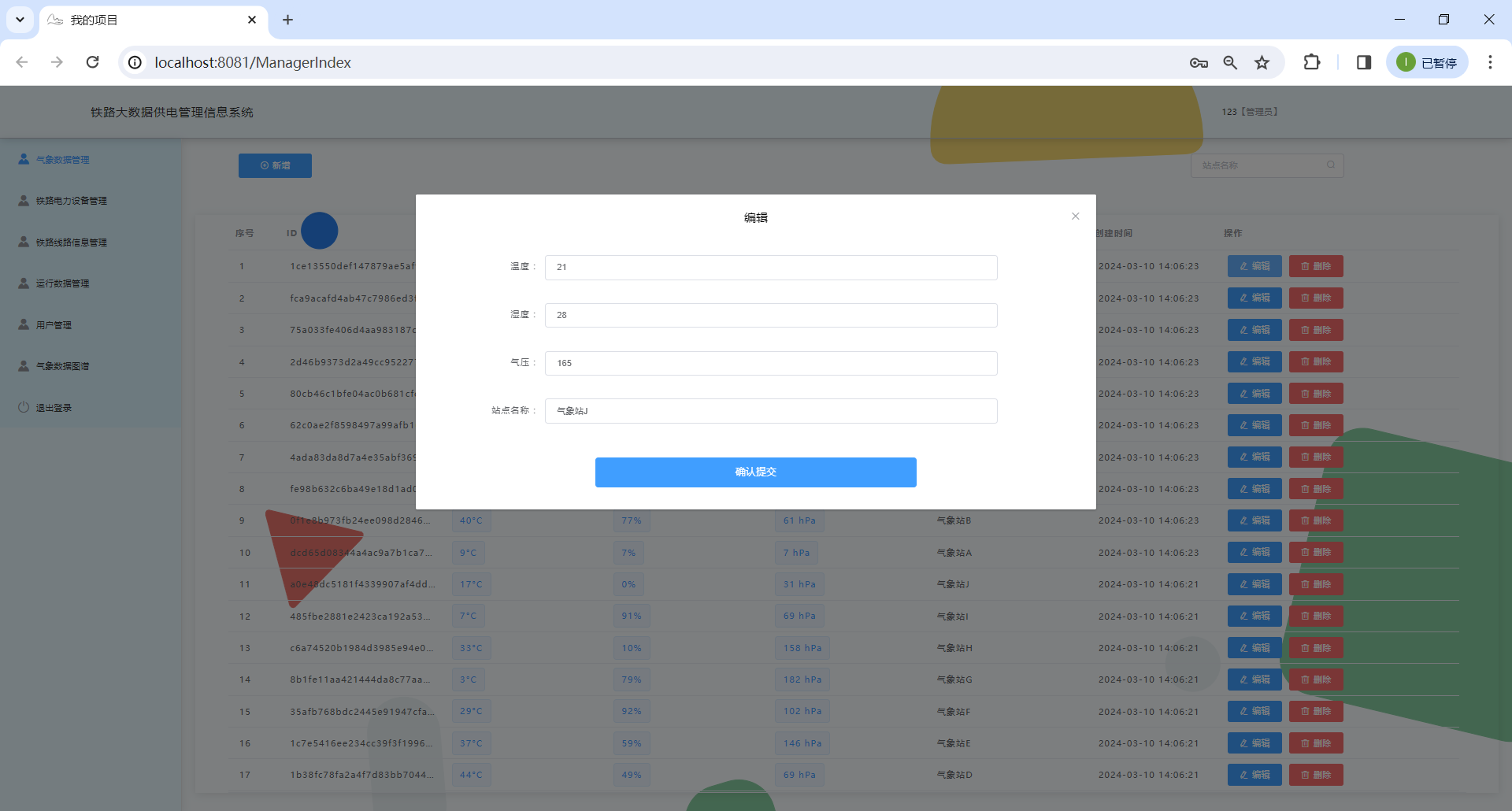Image resolution: width=1512 pixels, height=811 pixels.
Task: Click the 91% humidity tag in row 12
Action: tap(632, 616)
